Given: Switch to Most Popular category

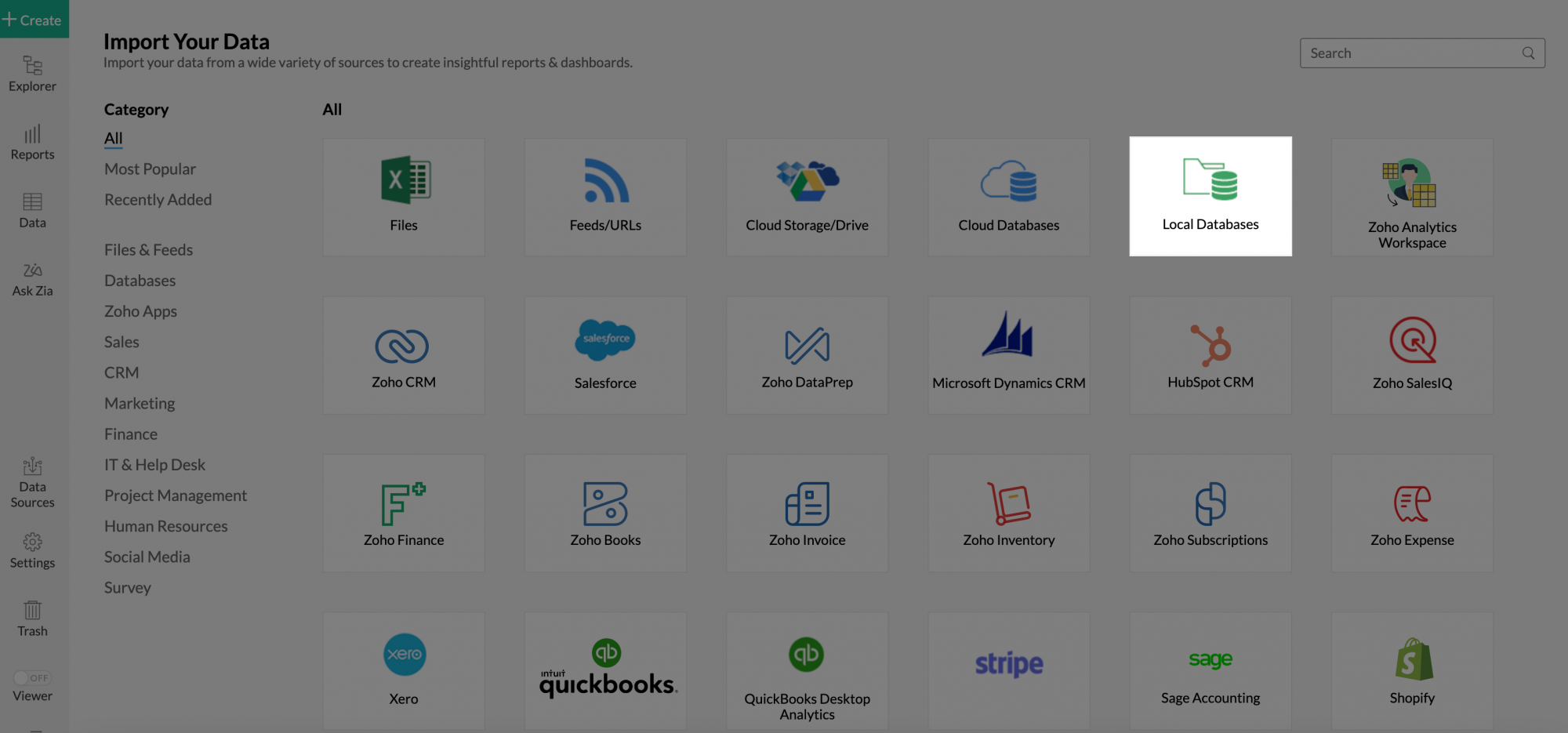Looking at the screenshot, I should point(150,169).
